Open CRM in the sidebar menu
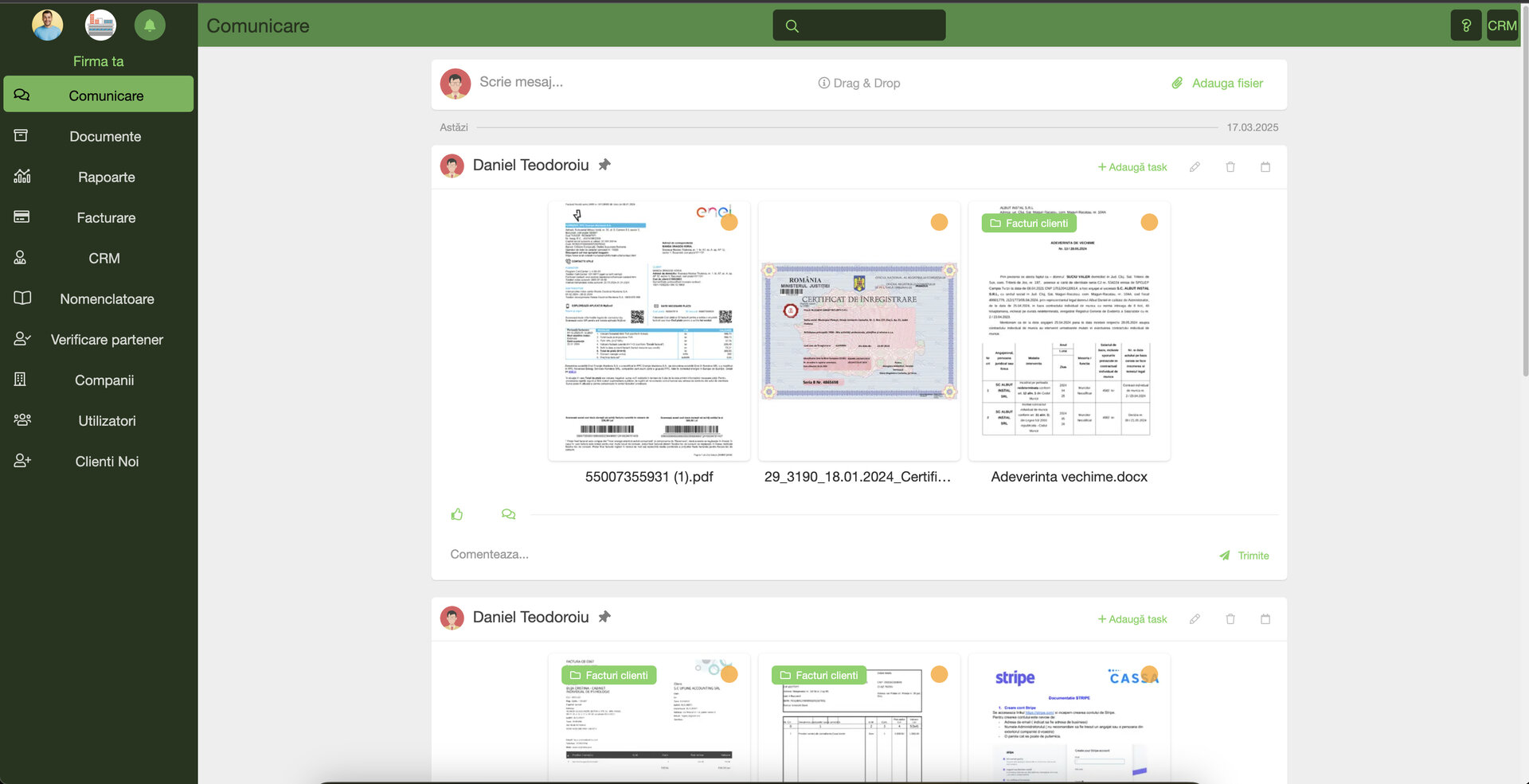 pyautogui.click(x=98, y=258)
